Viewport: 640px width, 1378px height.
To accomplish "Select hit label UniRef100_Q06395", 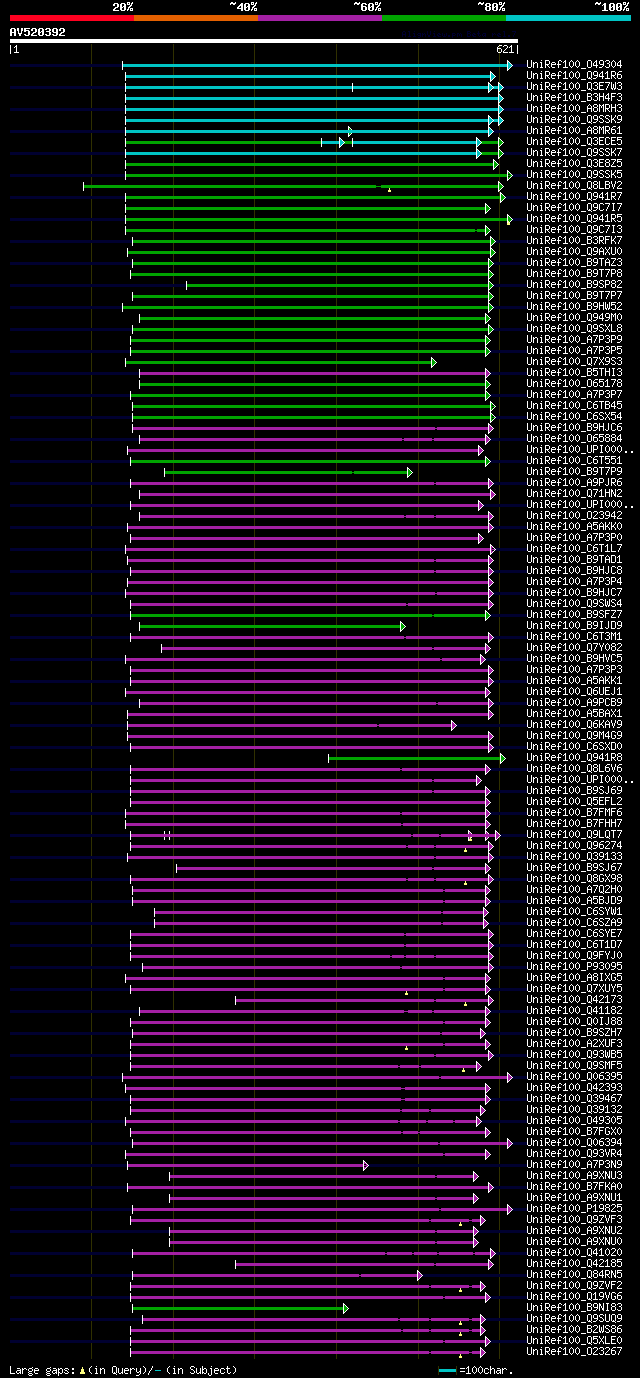I will coord(574,1077).
